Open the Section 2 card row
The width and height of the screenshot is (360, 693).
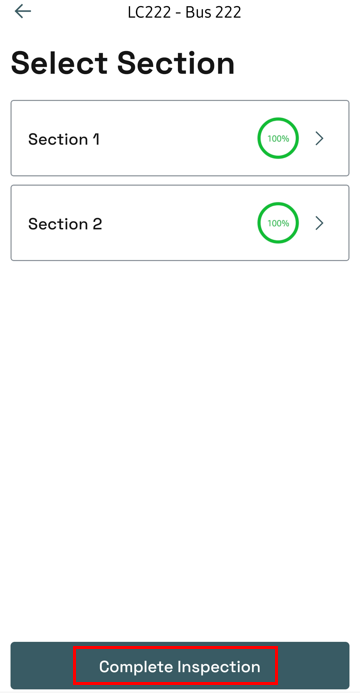pos(180,223)
